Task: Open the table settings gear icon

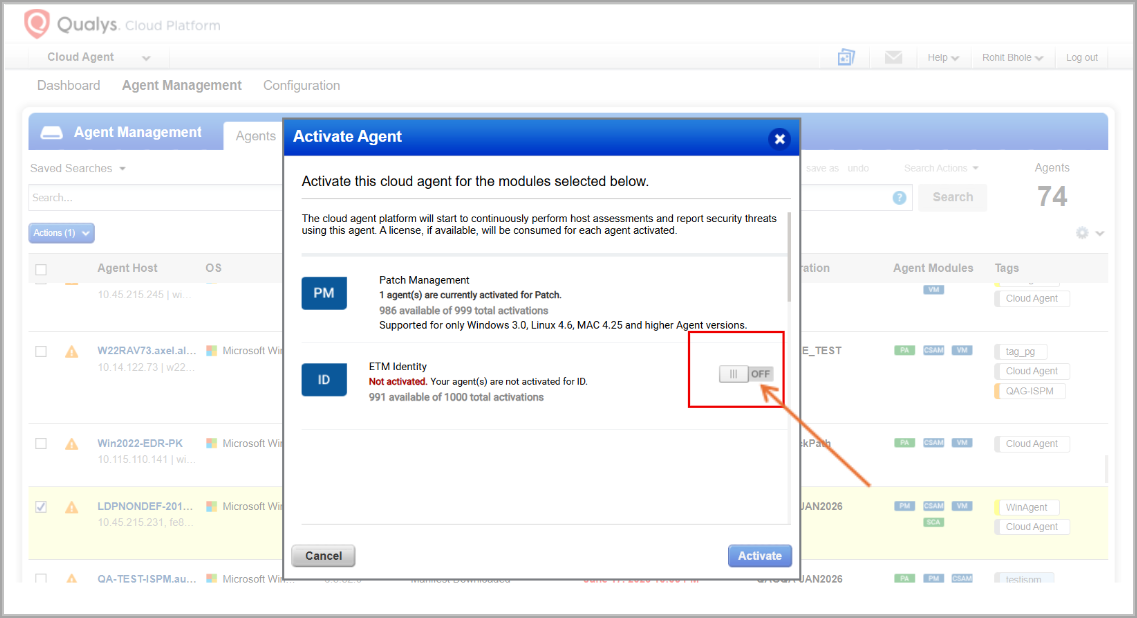Action: pyautogui.click(x=1082, y=233)
